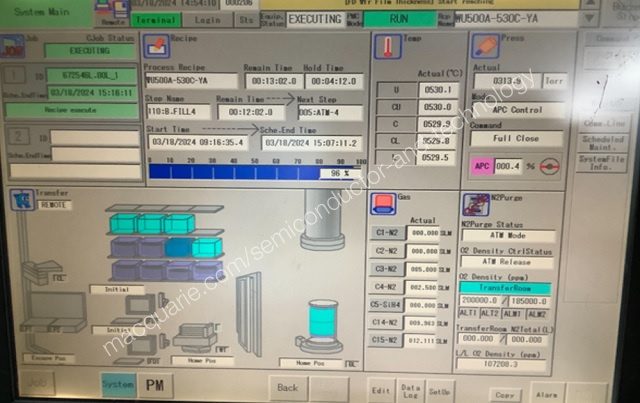This screenshot has width=640, height=403.
Task: Expand job slot 1 entry
Action: tap(18, 76)
